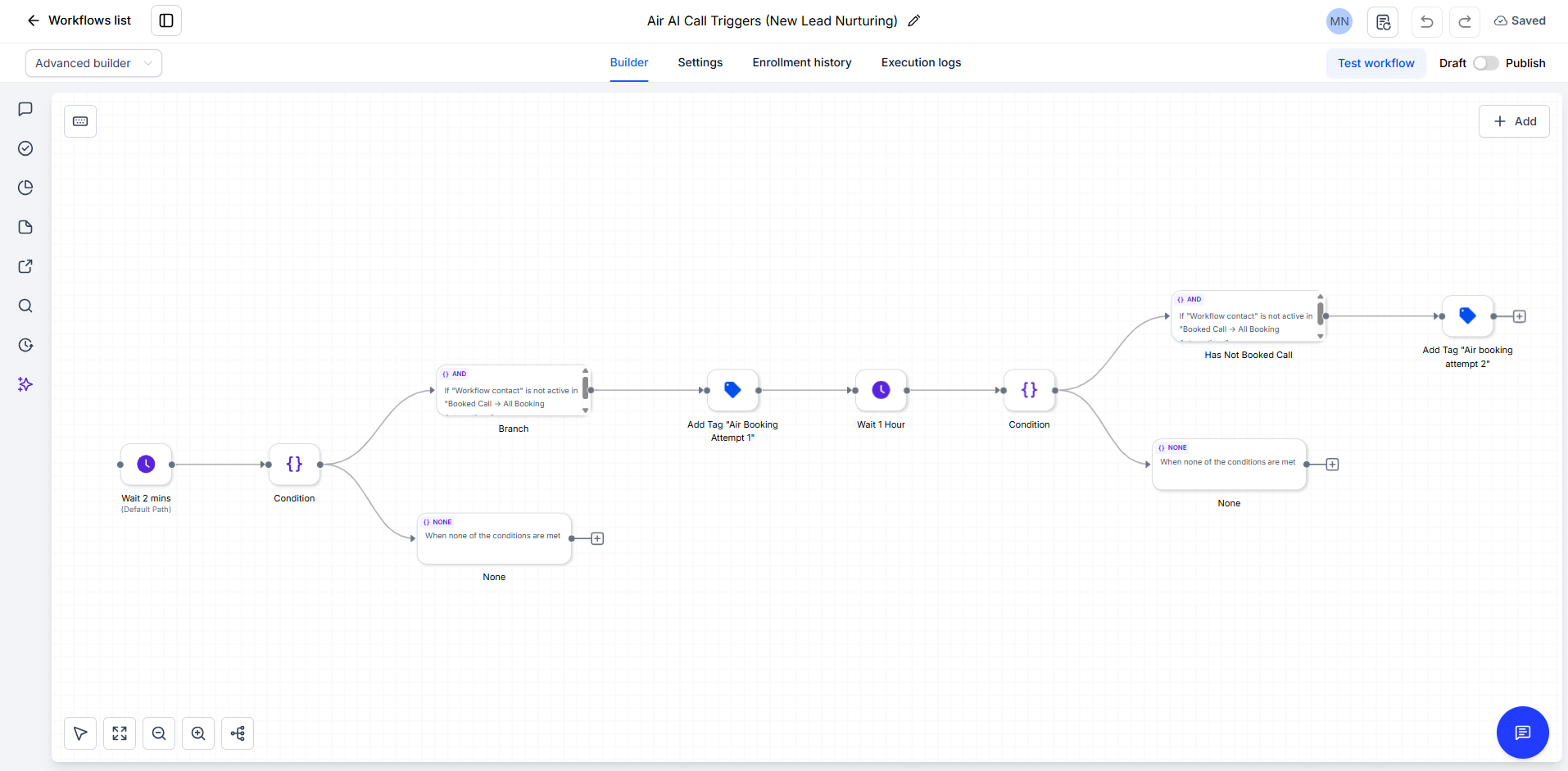This screenshot has height=771, width=1568.
Task: Toggle the Draft/Publish switch
Action: (x=1485, y=63)
